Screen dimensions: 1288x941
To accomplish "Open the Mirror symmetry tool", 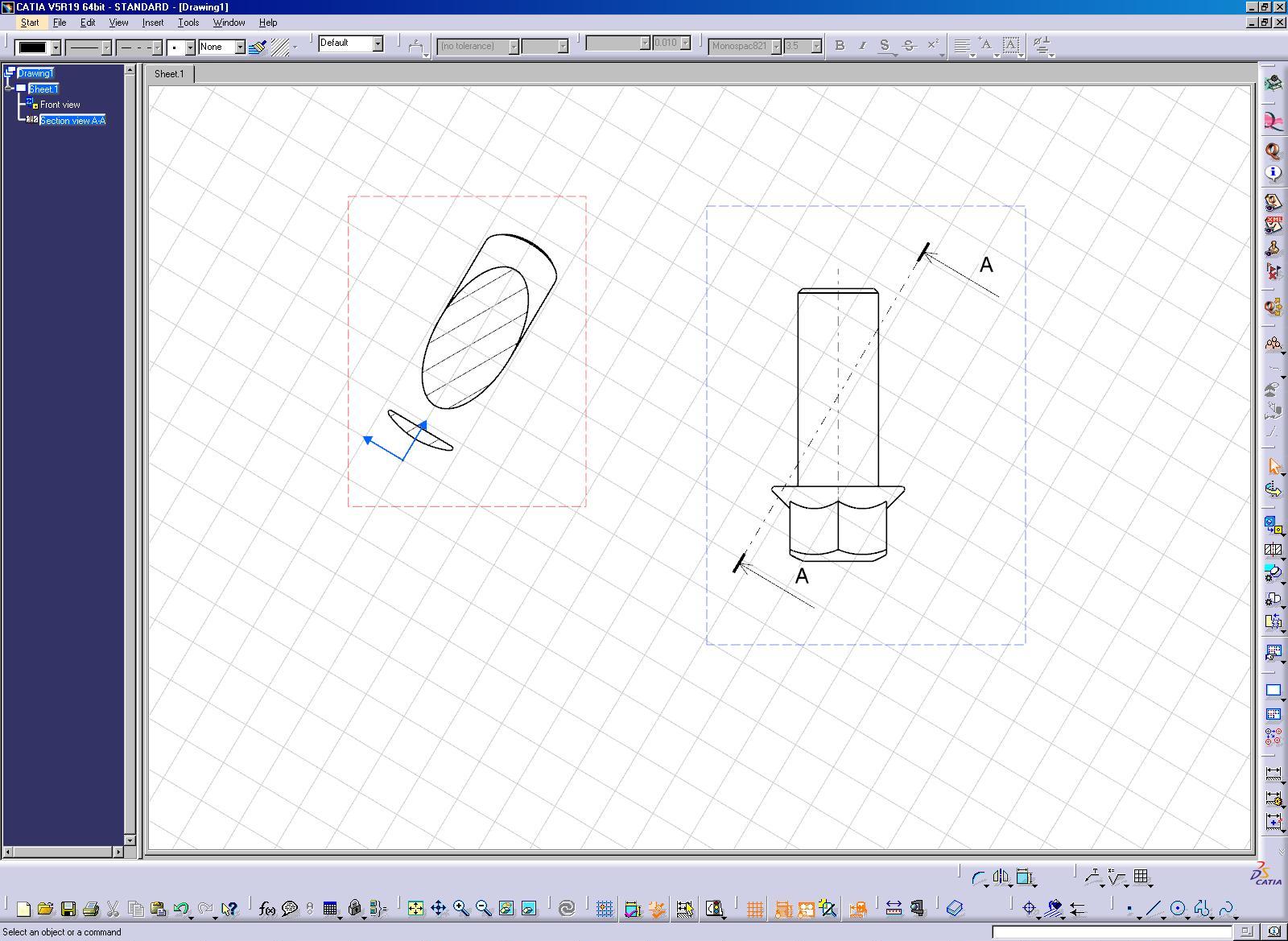I will 1001,877.
